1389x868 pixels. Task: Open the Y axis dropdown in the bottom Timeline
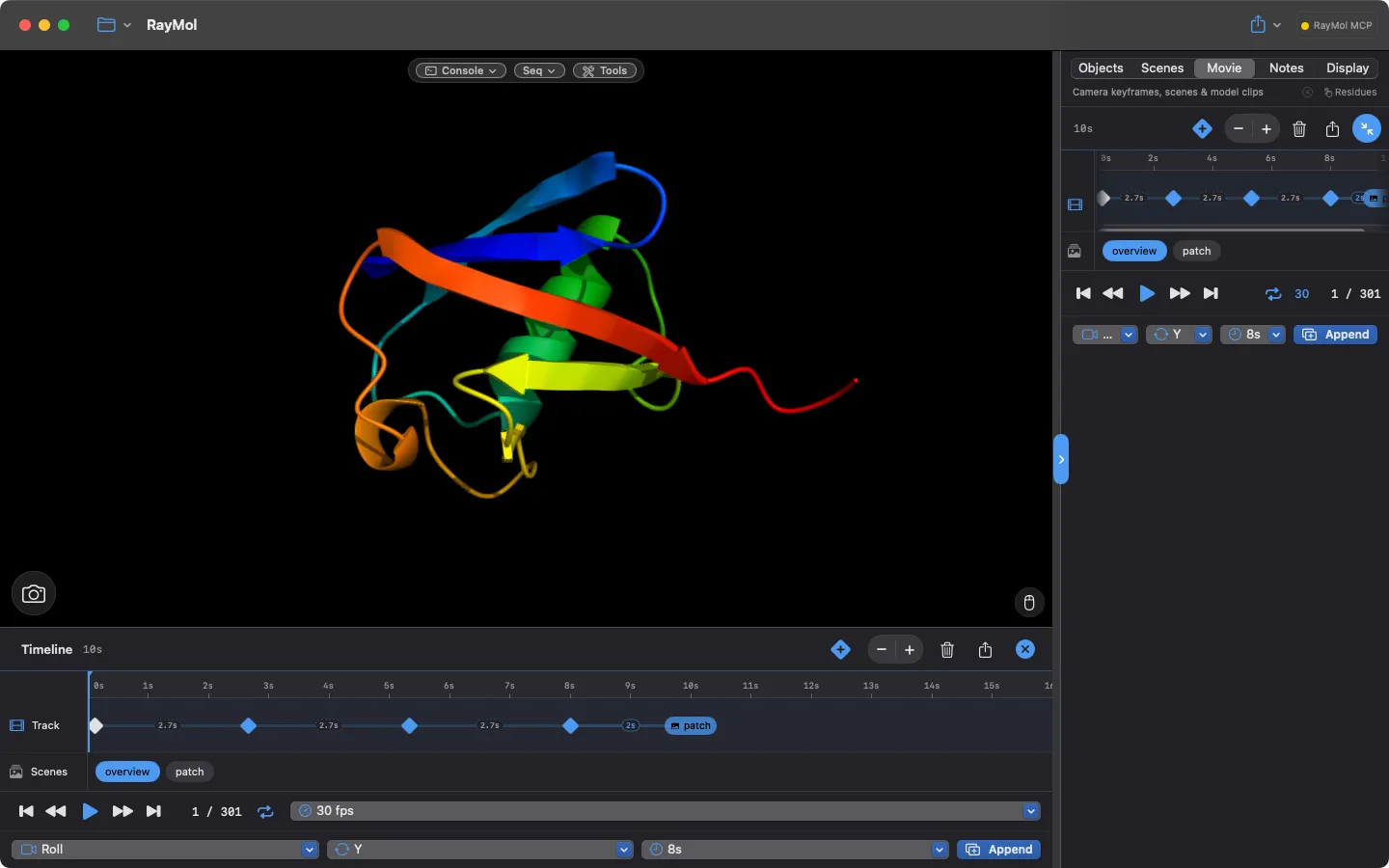click(x=480, y=850)
